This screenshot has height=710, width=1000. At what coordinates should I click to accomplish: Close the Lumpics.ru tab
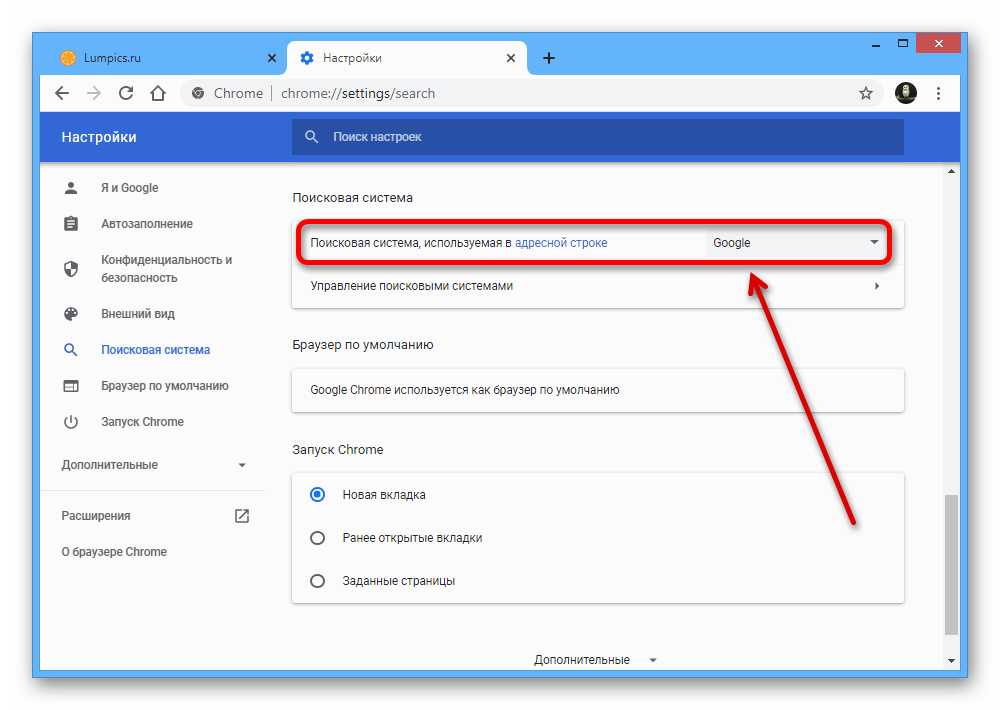point(272,58)
